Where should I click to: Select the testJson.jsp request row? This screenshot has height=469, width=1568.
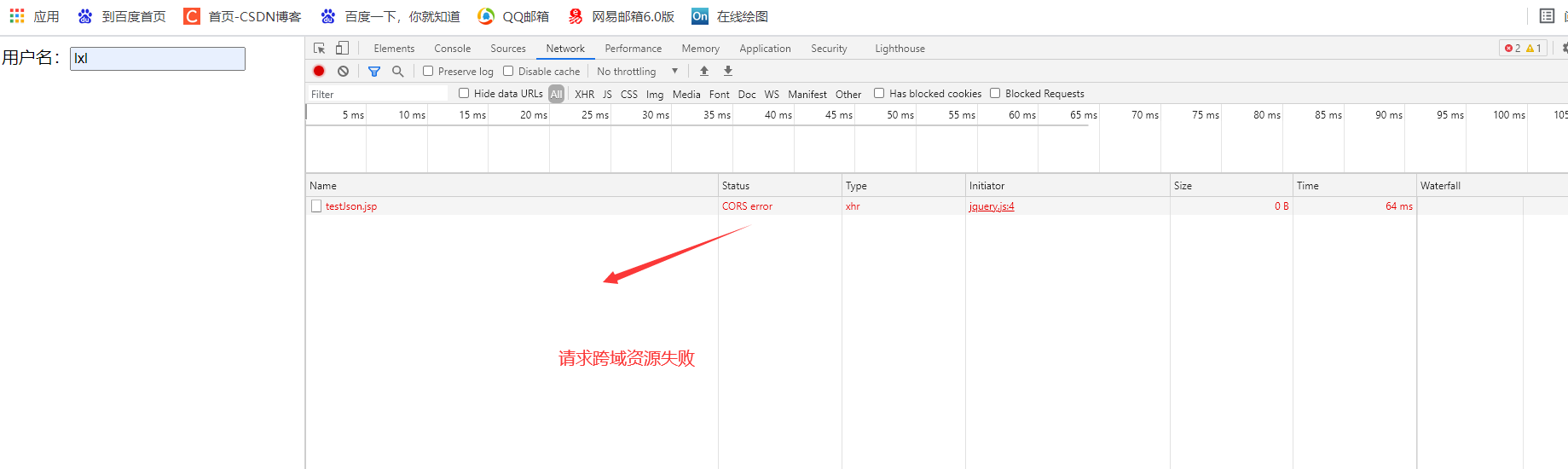[936, 206]
